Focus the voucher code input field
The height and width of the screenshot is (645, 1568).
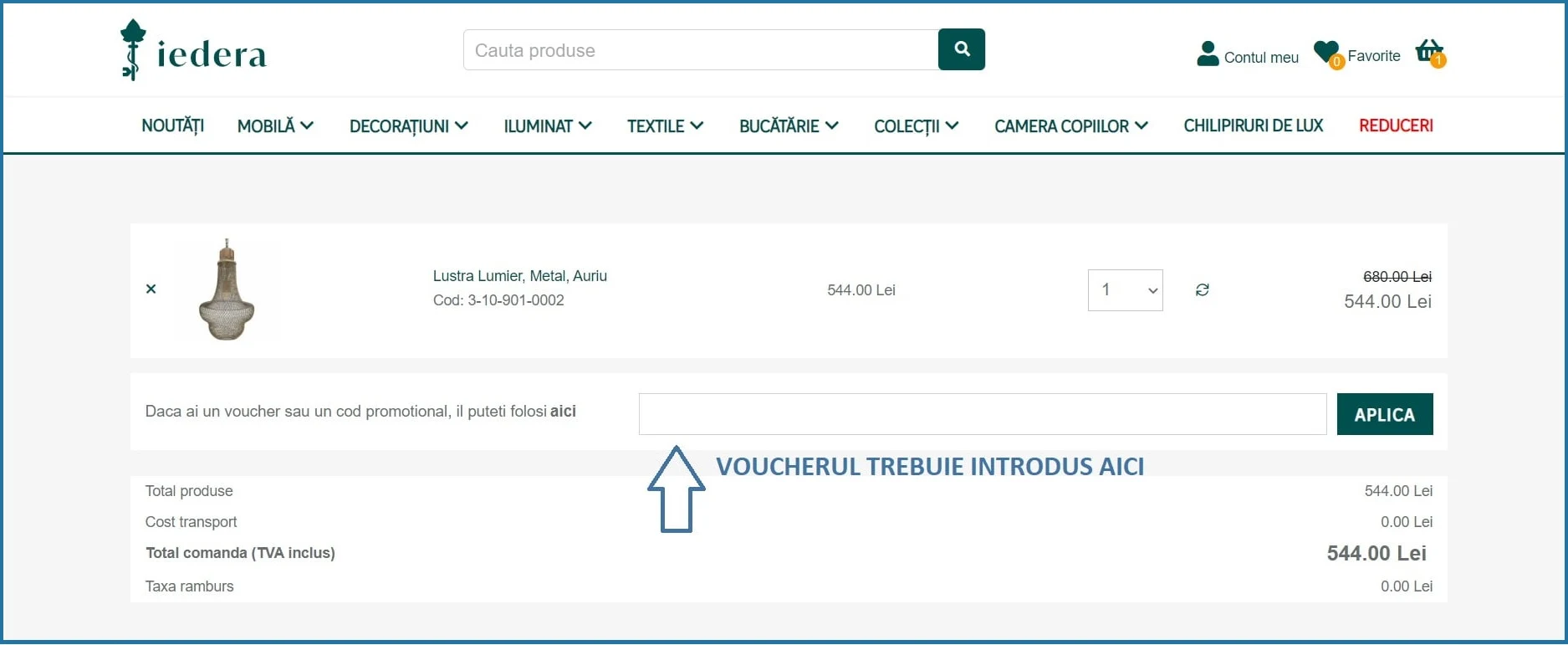click(983, 414)
